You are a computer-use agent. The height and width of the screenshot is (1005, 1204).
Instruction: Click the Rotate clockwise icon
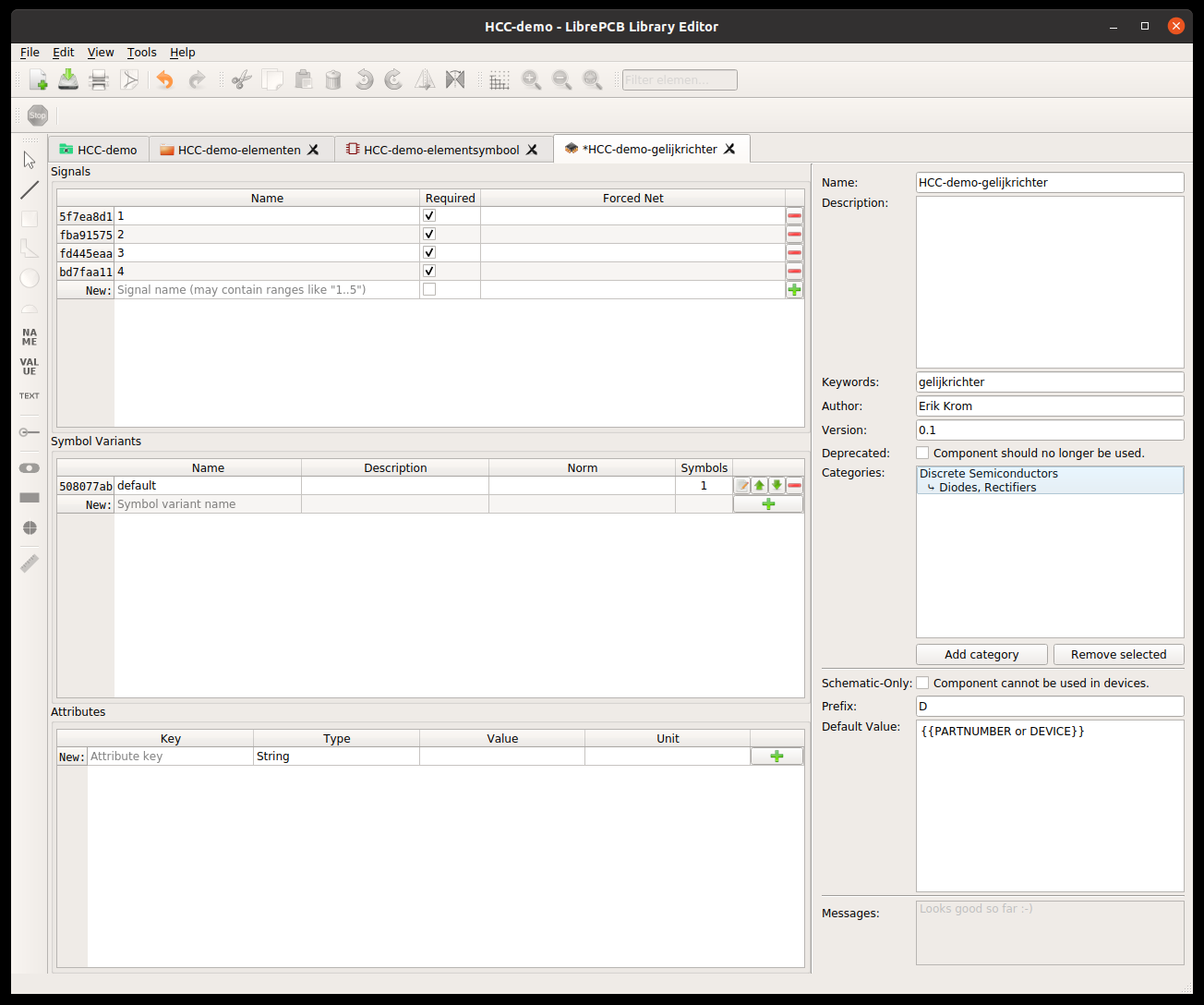pyautogui.click(x=394, y=80)
